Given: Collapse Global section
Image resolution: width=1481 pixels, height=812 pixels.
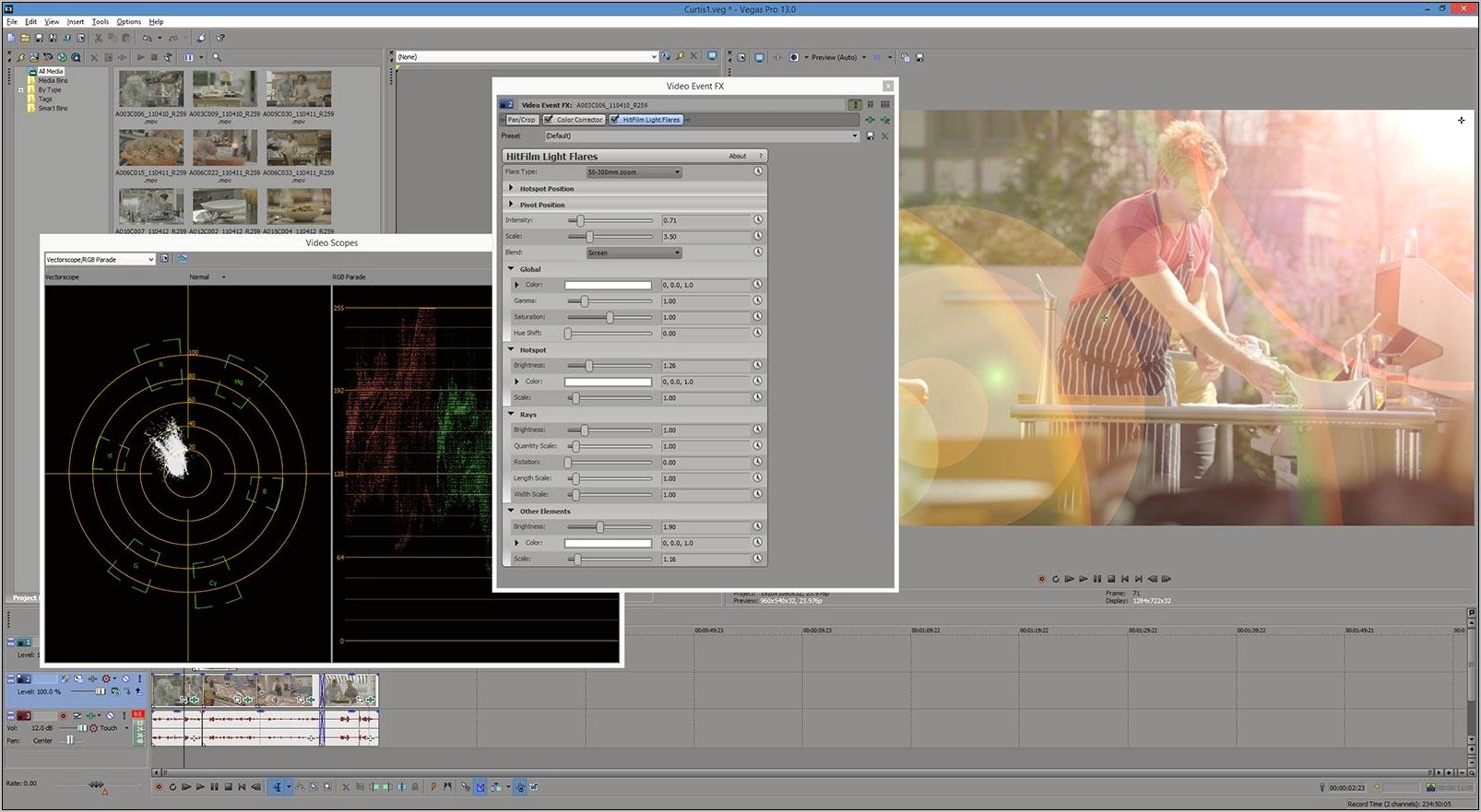Looking at the screenshot, I should [512, 269].
